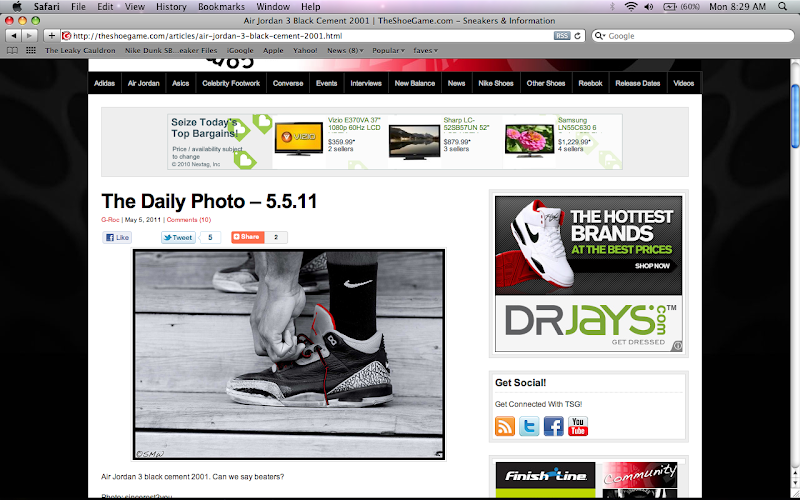Open the orange RSS feed social icon
The height and width of the screenshot is (500, 800).
click(x=505, y=426)
